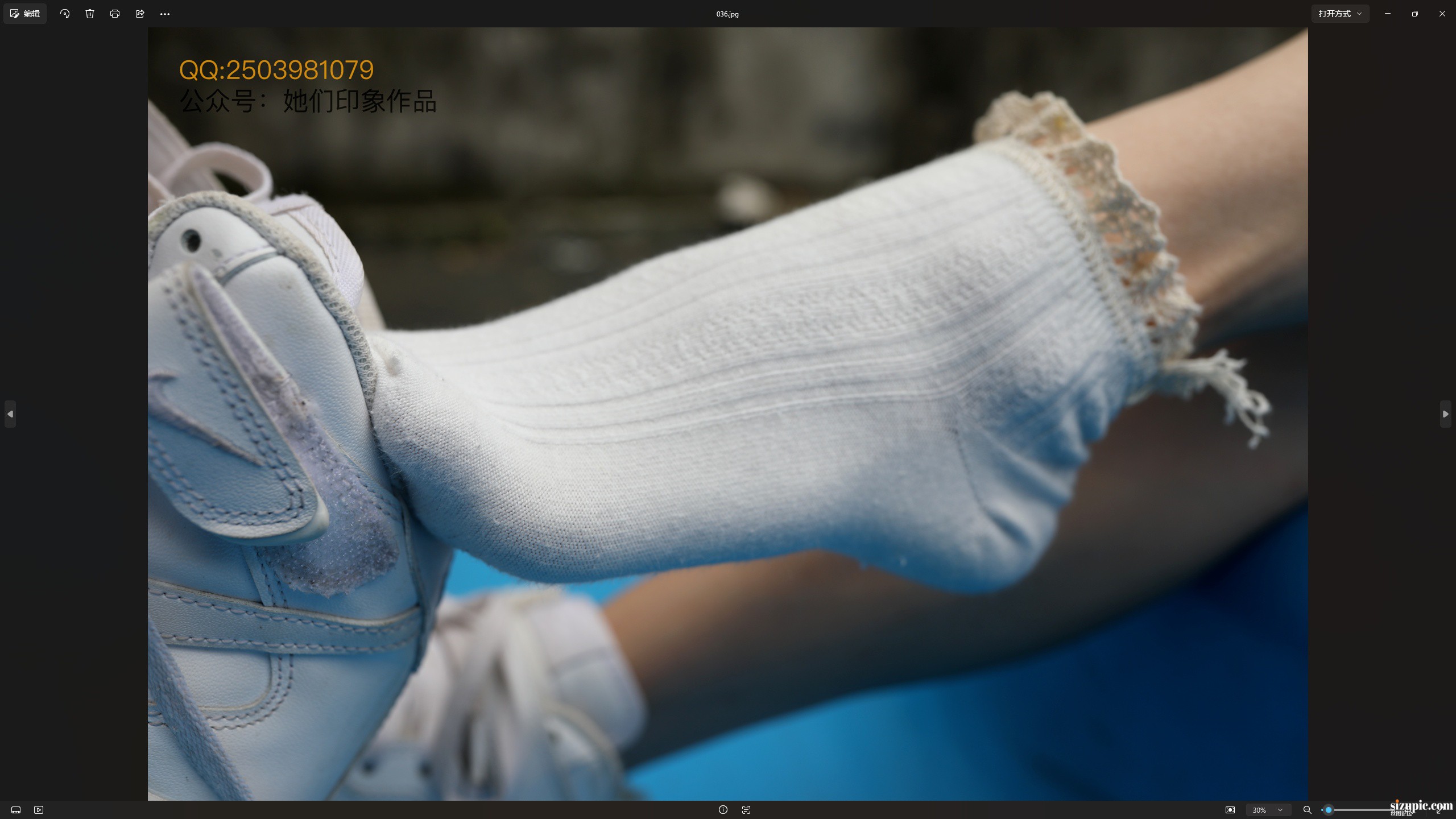This screenshot has height=819, width=1456.
Task: Click the 036.jpg title text
Action: coord(727,14)
